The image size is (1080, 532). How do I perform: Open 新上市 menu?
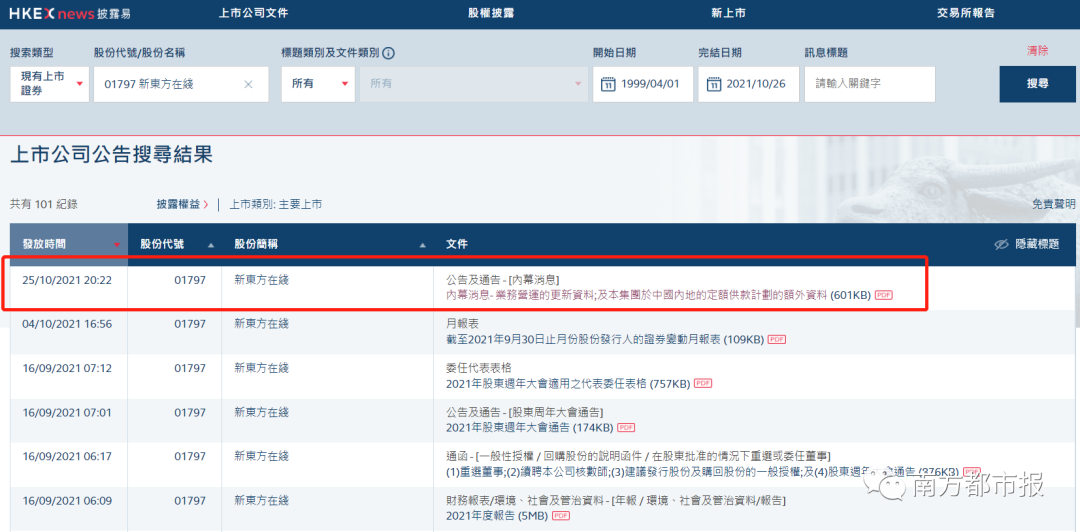pos(728,13)
